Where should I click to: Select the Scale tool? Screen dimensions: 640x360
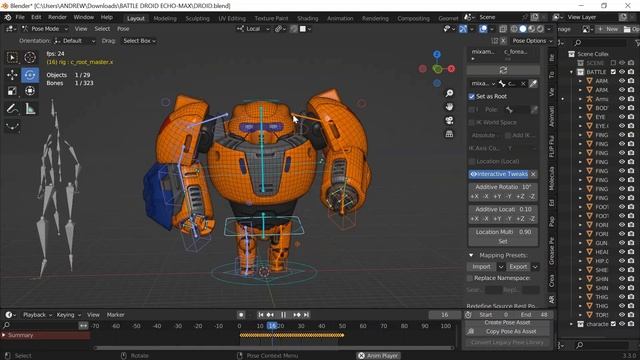click(x=12, y=91)
